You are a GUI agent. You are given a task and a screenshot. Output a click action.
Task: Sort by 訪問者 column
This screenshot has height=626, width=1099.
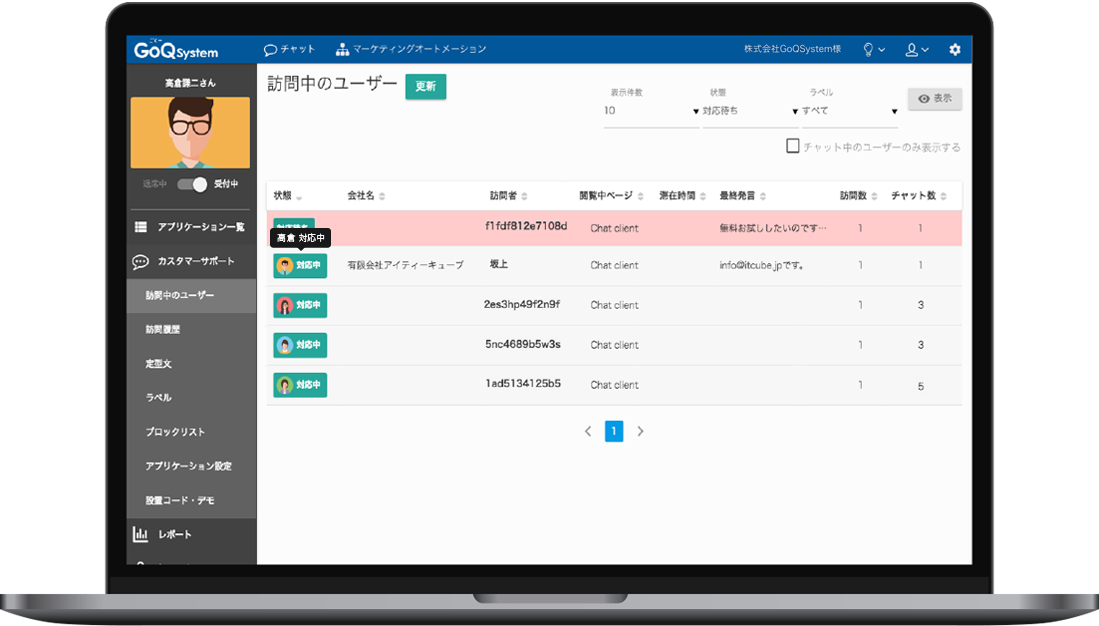tap(509, 196)
